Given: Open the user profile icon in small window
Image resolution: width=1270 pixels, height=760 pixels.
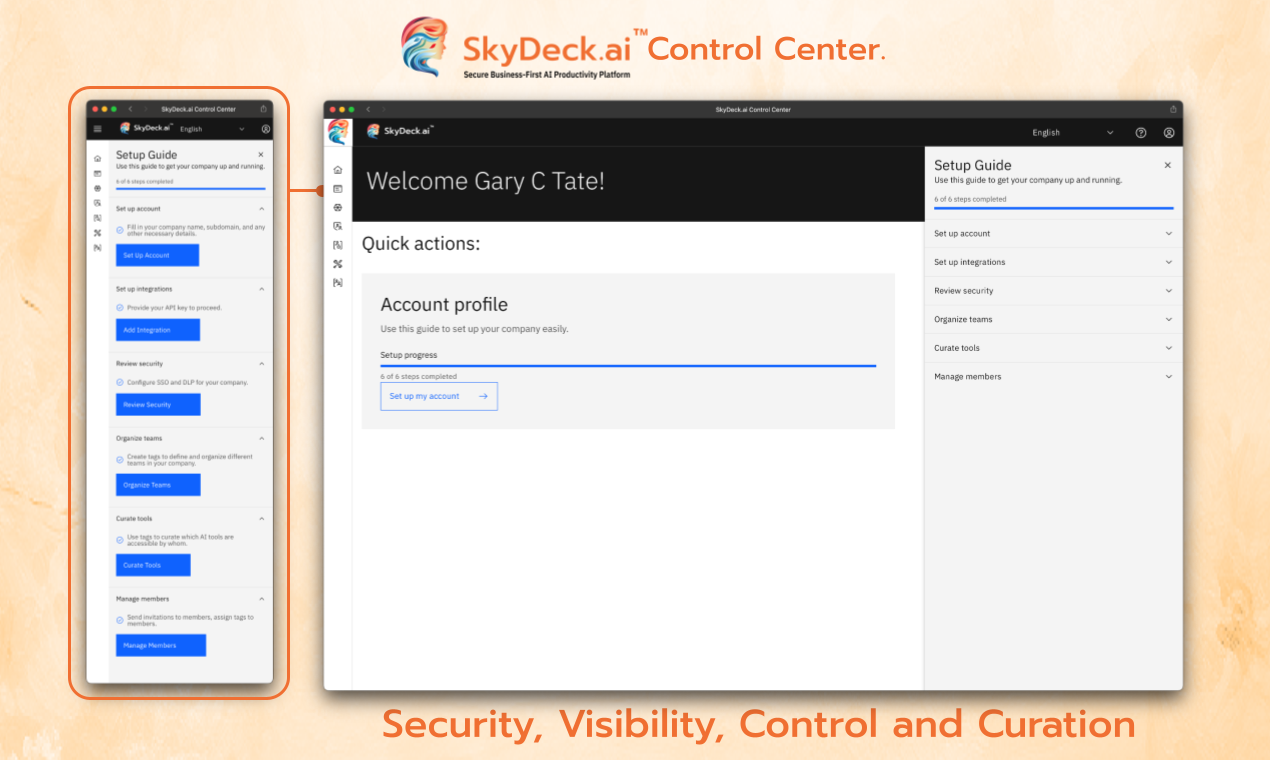Looking at the screenshot, I should pos(265,129).
